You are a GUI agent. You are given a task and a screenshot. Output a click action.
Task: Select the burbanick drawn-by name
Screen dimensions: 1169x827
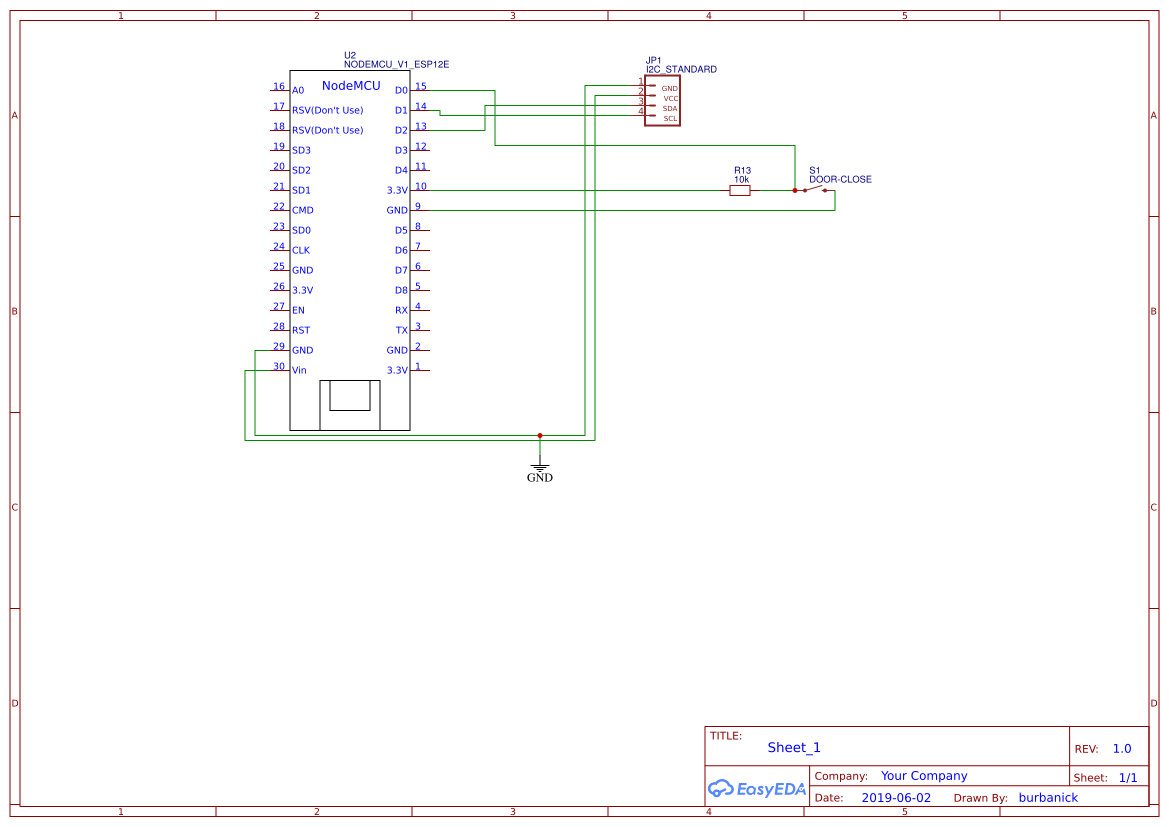click(x=1048, y=797)
